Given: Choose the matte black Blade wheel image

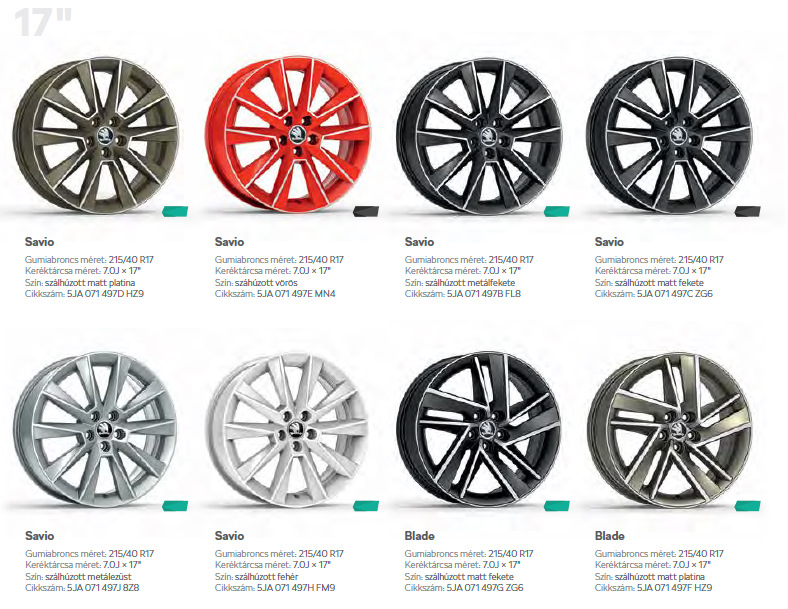Looking at the screenshot, I should (x=478, y=430).
